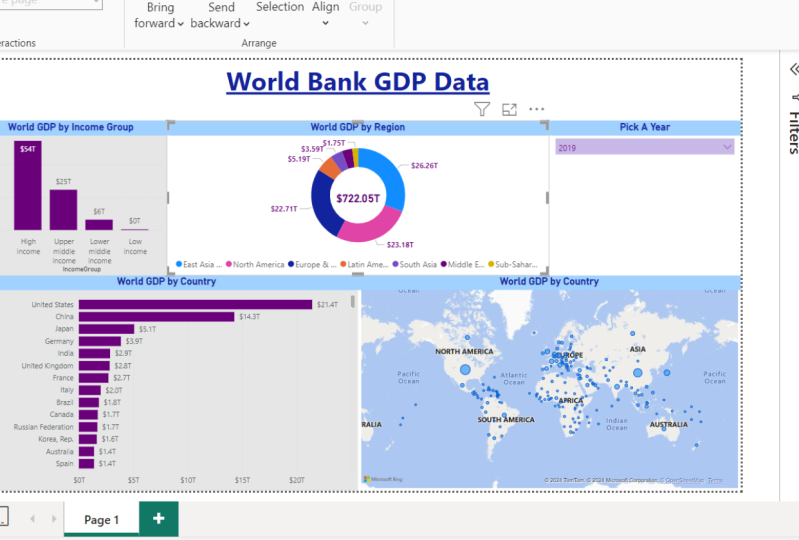Viewport: 799px width, 540px height.
Task: Click the $23.18T donut label
Action: (400, 245)
